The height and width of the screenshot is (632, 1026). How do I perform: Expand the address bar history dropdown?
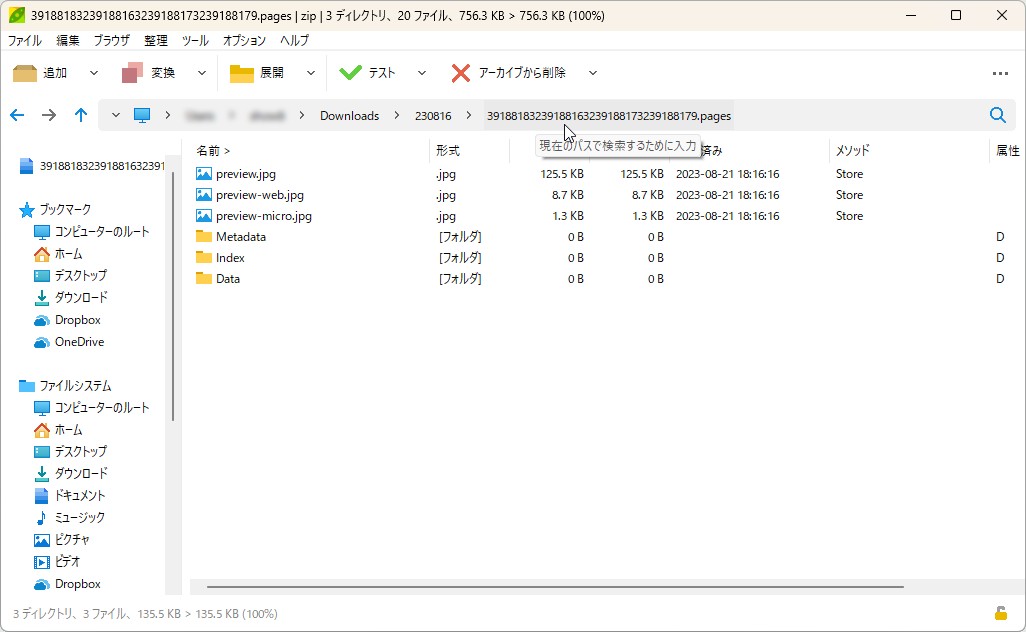[x=116, y=116]
